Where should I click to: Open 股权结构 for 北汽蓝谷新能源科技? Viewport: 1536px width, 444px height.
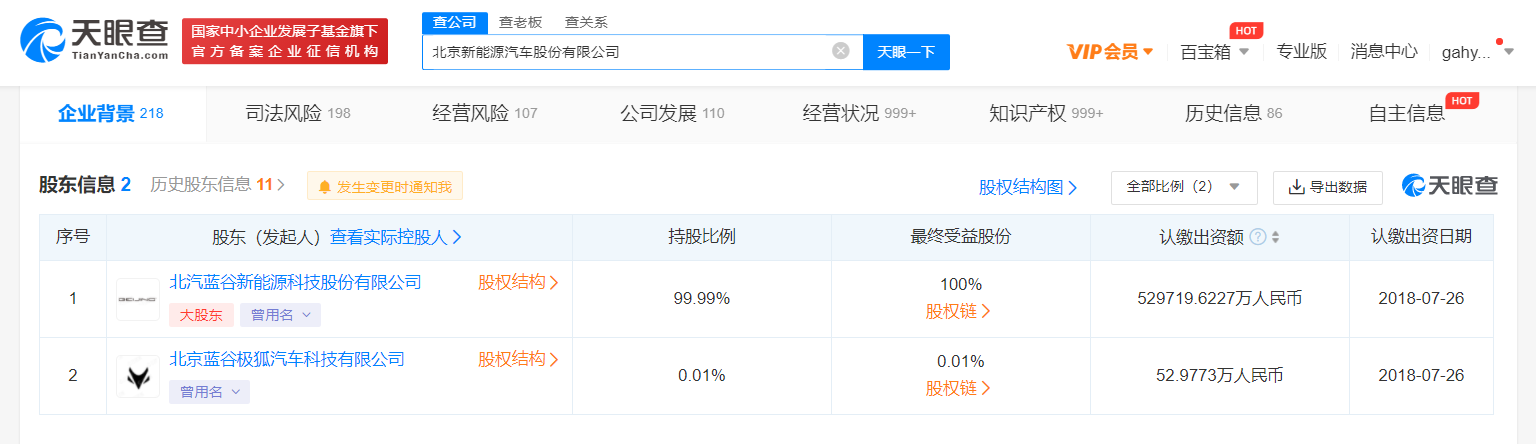[x=518, y=282]
